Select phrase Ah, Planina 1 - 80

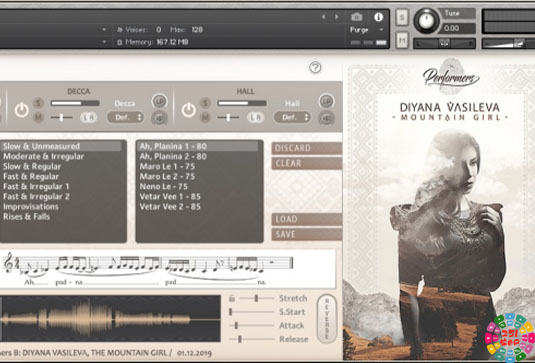(198, 146)
